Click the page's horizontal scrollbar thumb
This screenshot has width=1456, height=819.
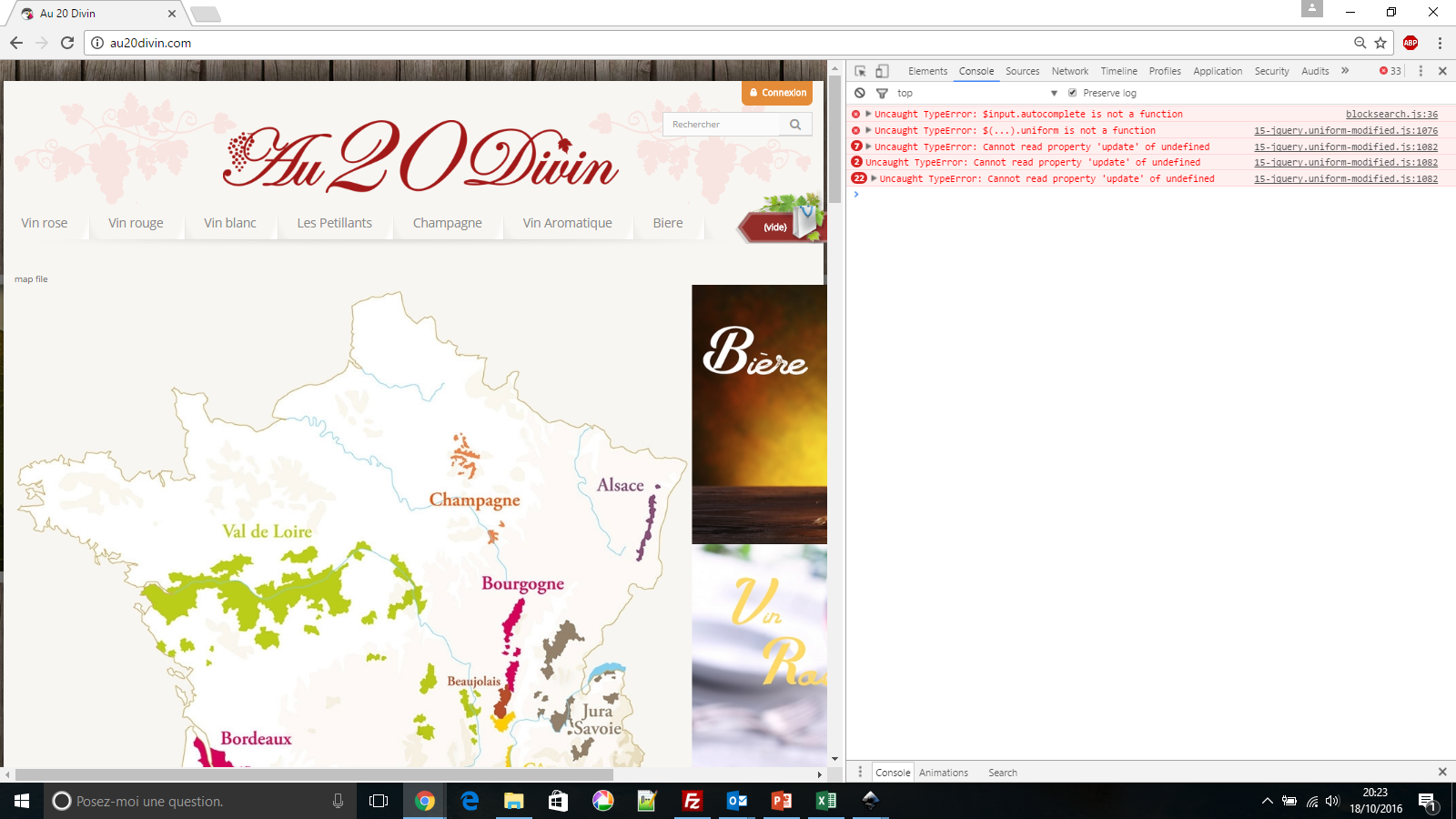(314, 774)
